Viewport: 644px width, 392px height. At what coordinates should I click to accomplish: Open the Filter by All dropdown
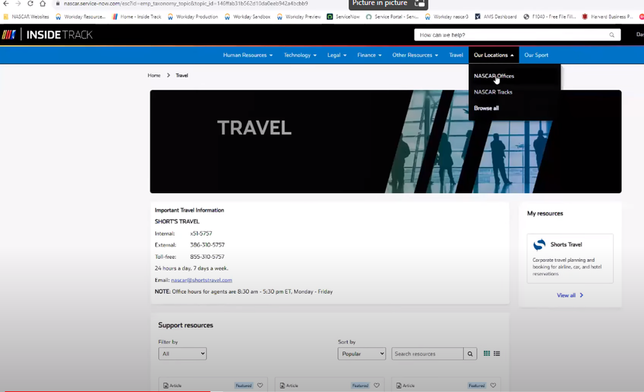(x=182, y=353)
